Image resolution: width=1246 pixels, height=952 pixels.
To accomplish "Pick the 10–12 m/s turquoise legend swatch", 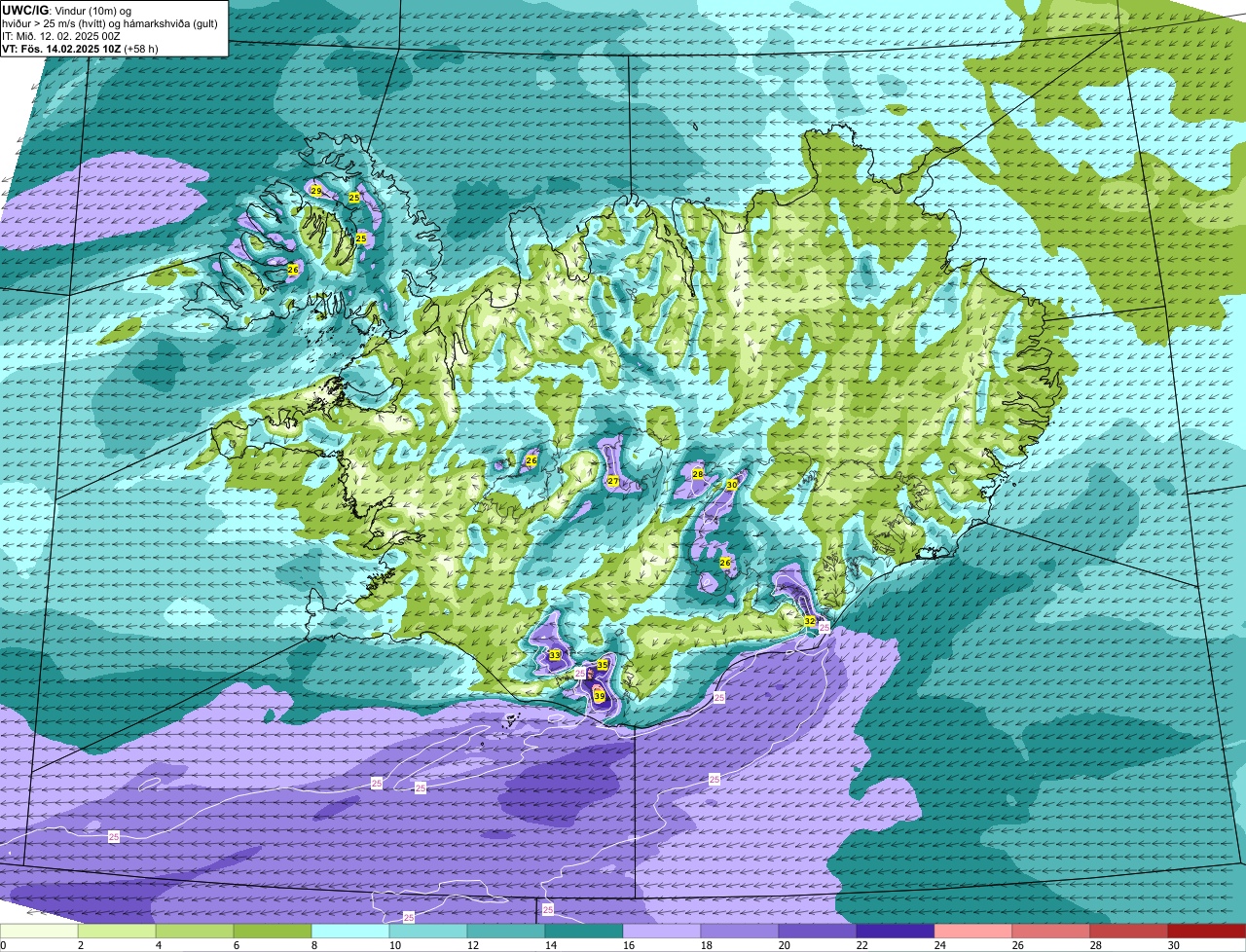I will tap(428, 932).
